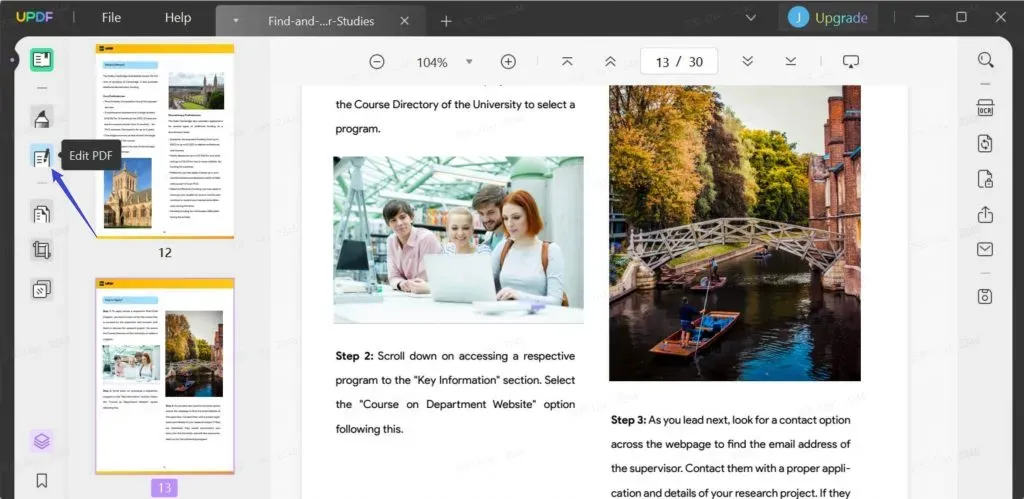Open the File menu

(x=111, y=18)
